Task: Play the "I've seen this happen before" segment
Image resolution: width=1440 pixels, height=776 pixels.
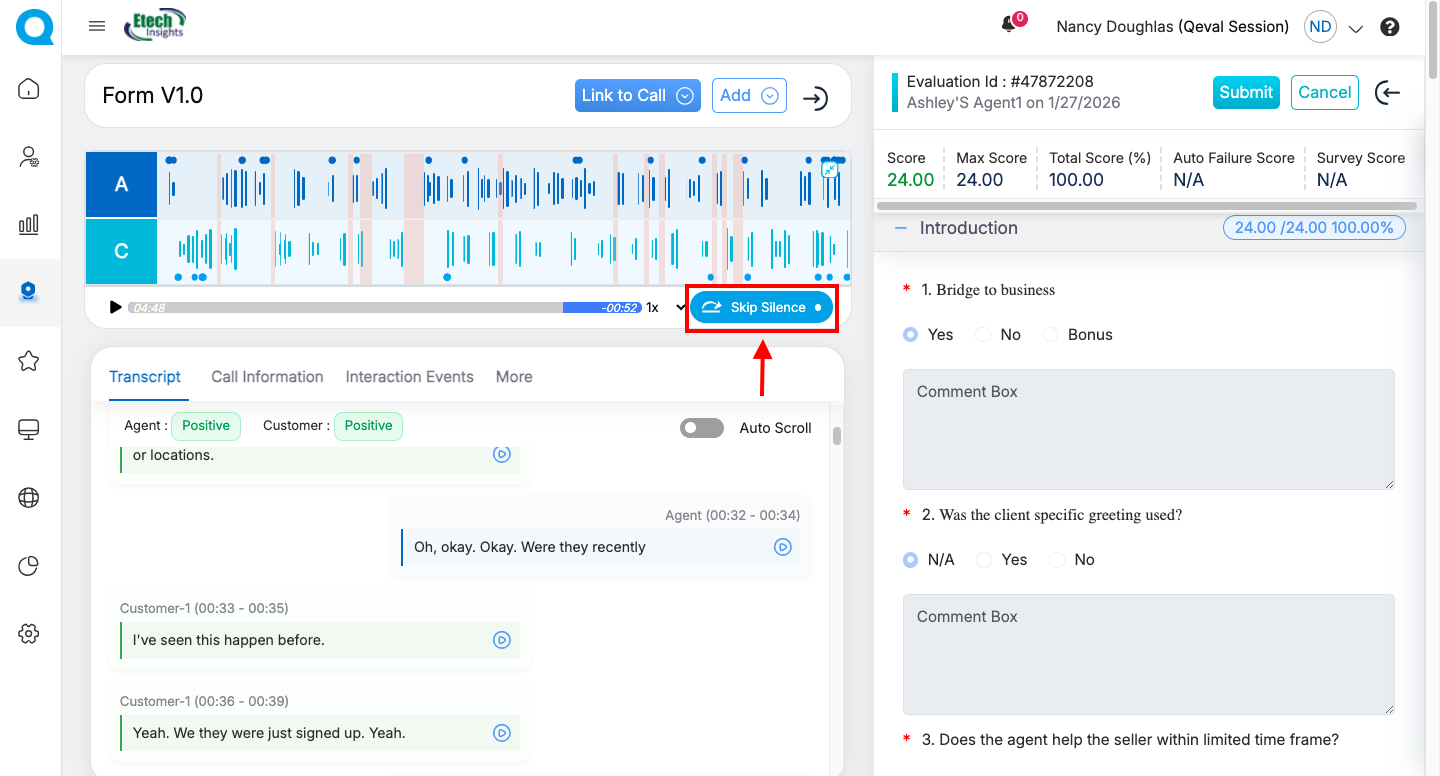Action: (x=502, y=640)
